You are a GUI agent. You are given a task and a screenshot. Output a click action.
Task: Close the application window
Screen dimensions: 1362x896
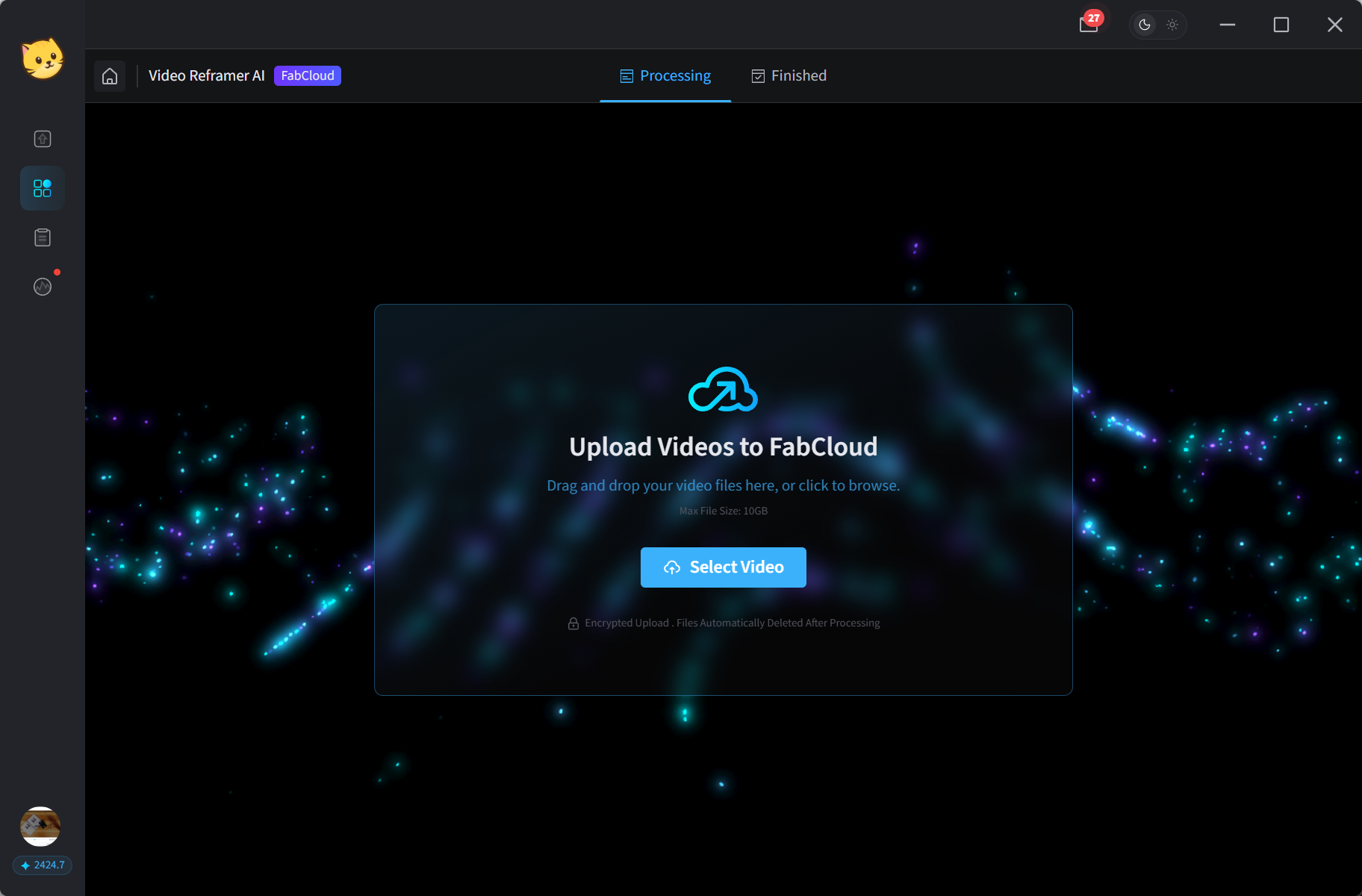point(1335,25)
